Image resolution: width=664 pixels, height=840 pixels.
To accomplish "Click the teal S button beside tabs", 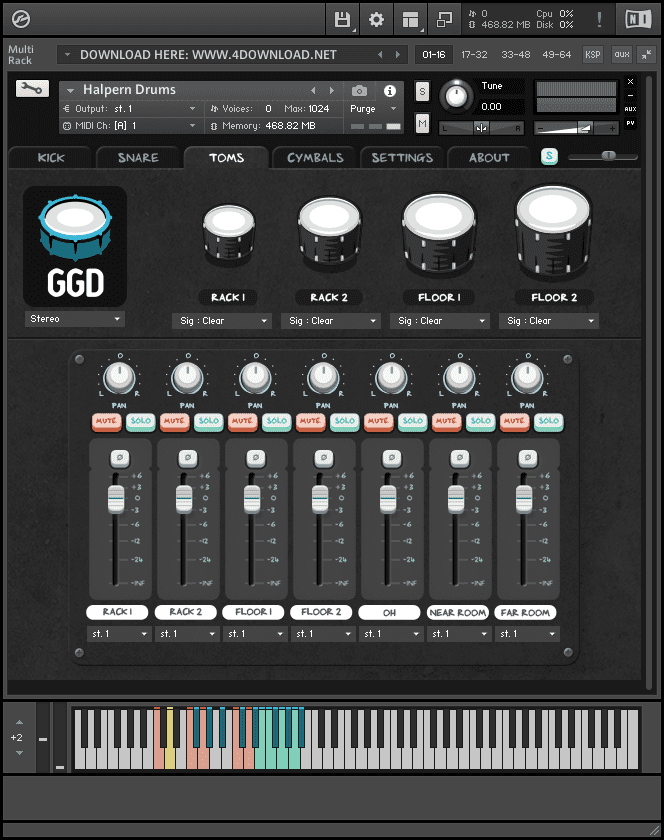I will (x=549, y=156).
